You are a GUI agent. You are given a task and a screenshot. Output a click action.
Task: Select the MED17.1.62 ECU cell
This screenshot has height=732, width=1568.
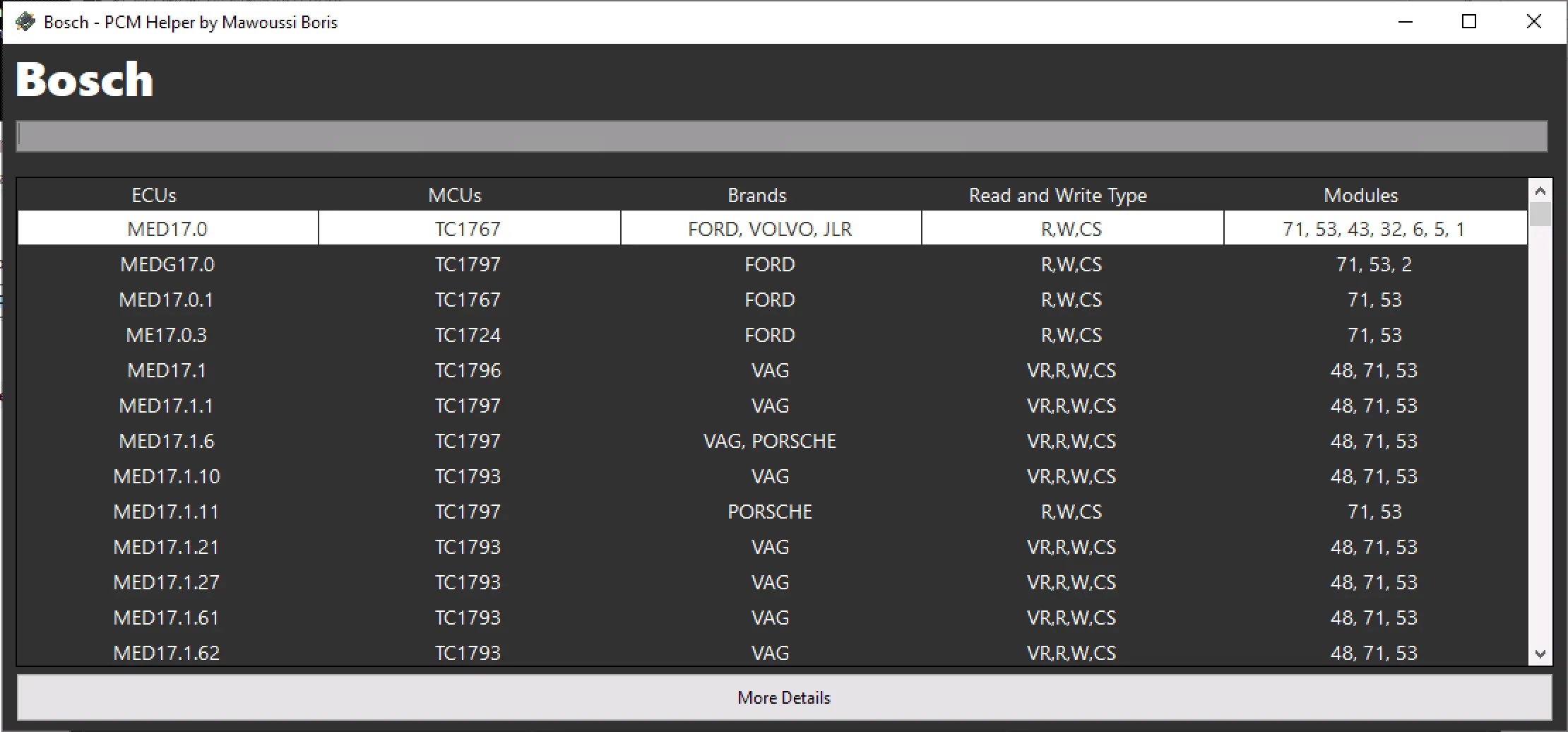click(167, 653)
